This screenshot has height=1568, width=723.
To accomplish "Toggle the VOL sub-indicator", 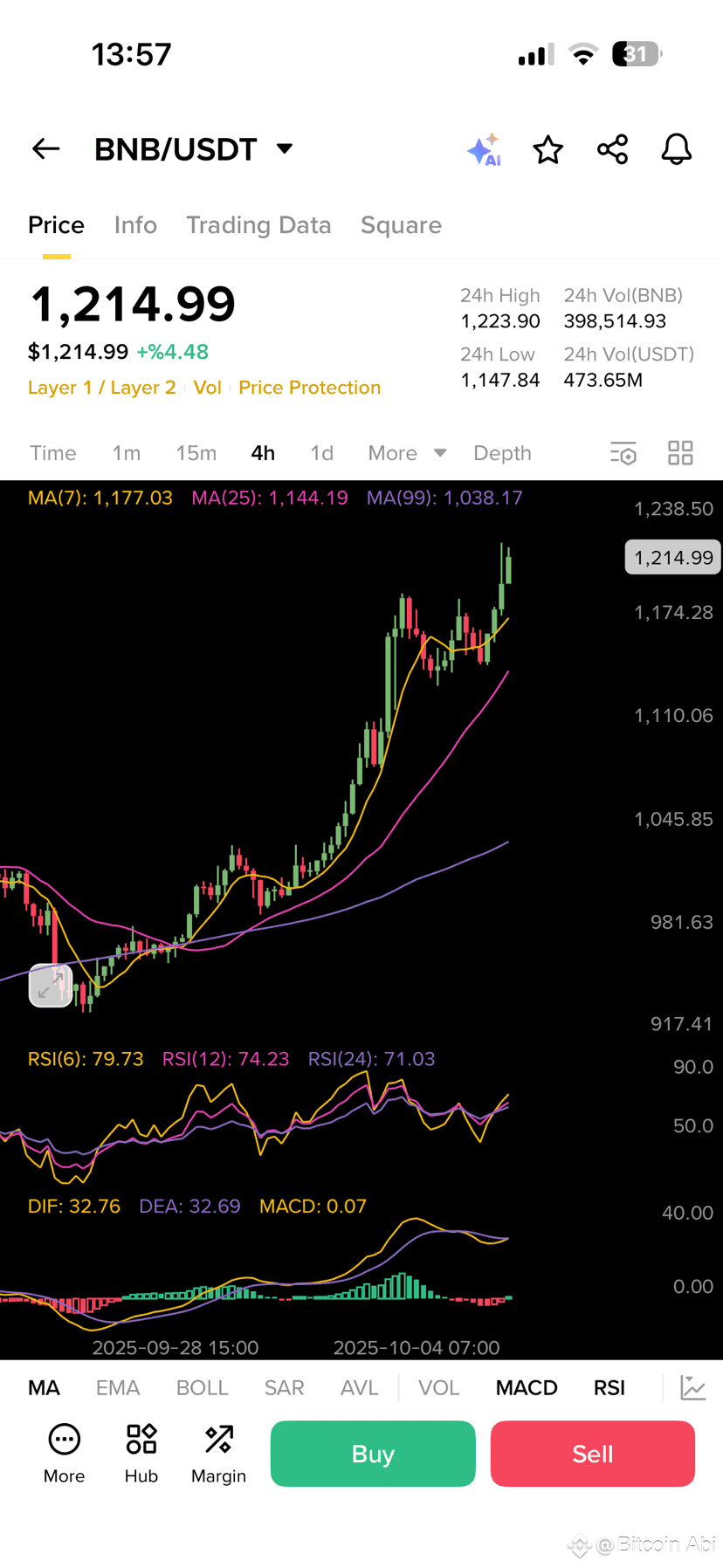I will click(438, 1388).
